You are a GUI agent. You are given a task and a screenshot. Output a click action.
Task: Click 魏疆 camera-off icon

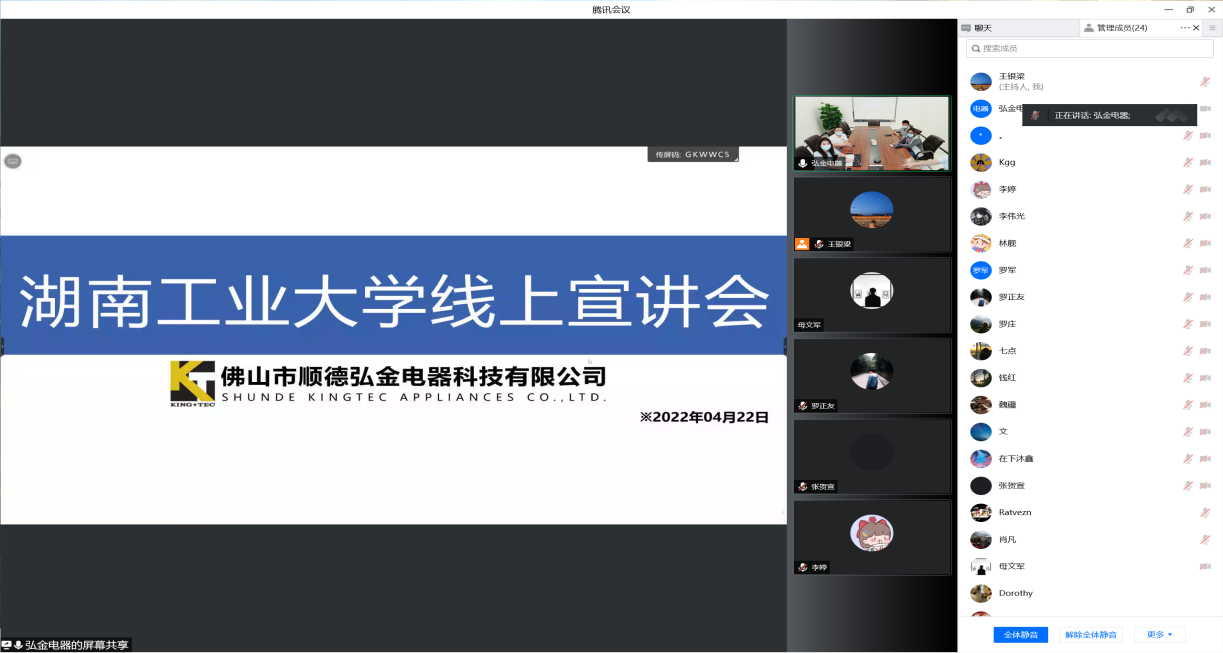1205,405
